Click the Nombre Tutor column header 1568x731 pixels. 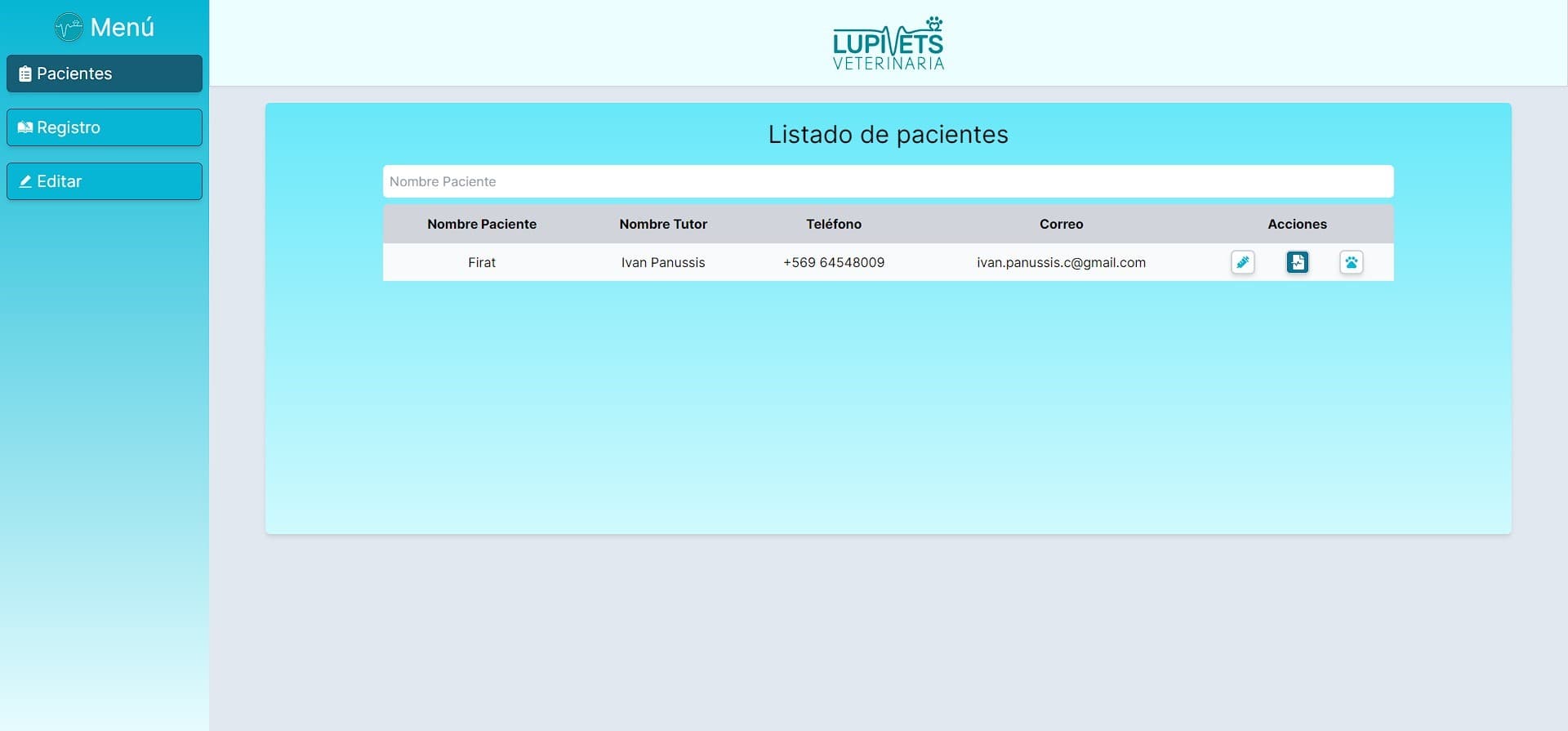click(x=663, y=224)
